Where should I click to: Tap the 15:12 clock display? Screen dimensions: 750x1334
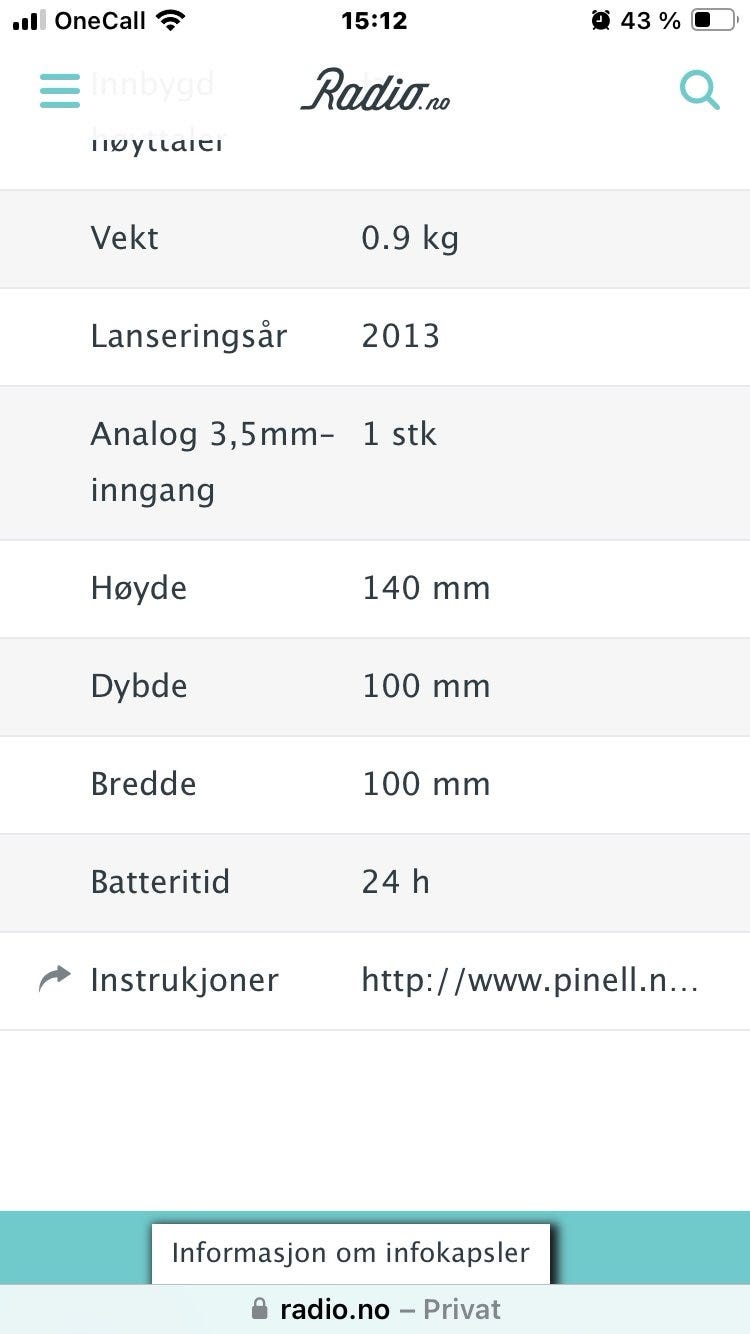click(375, 20)
